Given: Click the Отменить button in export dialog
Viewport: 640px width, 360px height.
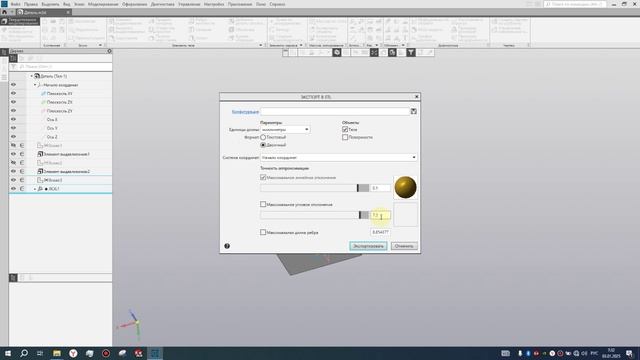Looking at the screenshot, I should click(x=404, y=246).
